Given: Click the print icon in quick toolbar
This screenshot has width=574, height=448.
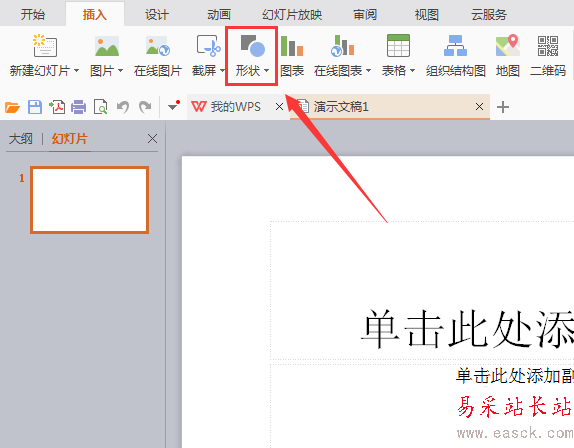Looking at the screenshot, I should [x=78, y=107].
